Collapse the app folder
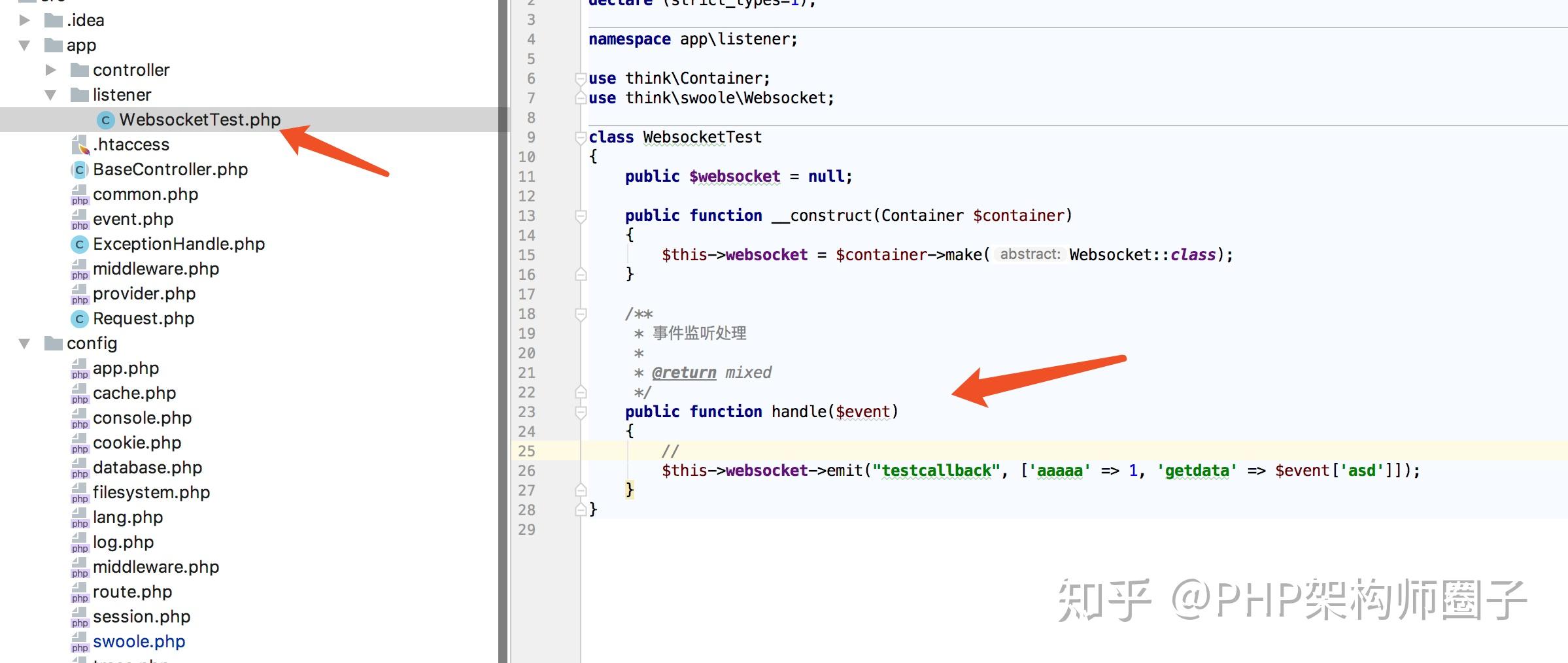The height and width of the screenshot is (663, 1568). (24, 44)
